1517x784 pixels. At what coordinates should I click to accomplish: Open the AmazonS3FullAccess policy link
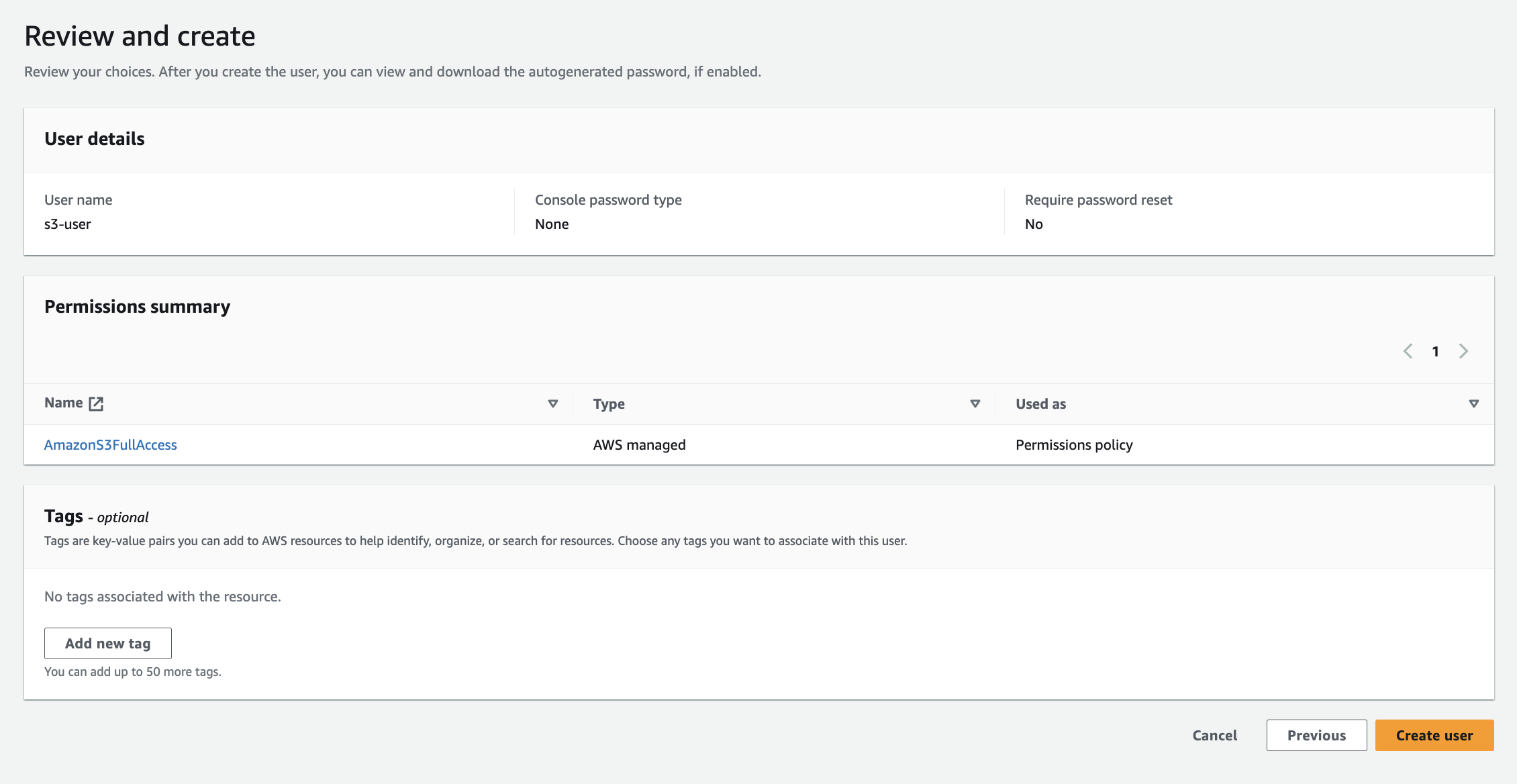(x=111, y=445)
